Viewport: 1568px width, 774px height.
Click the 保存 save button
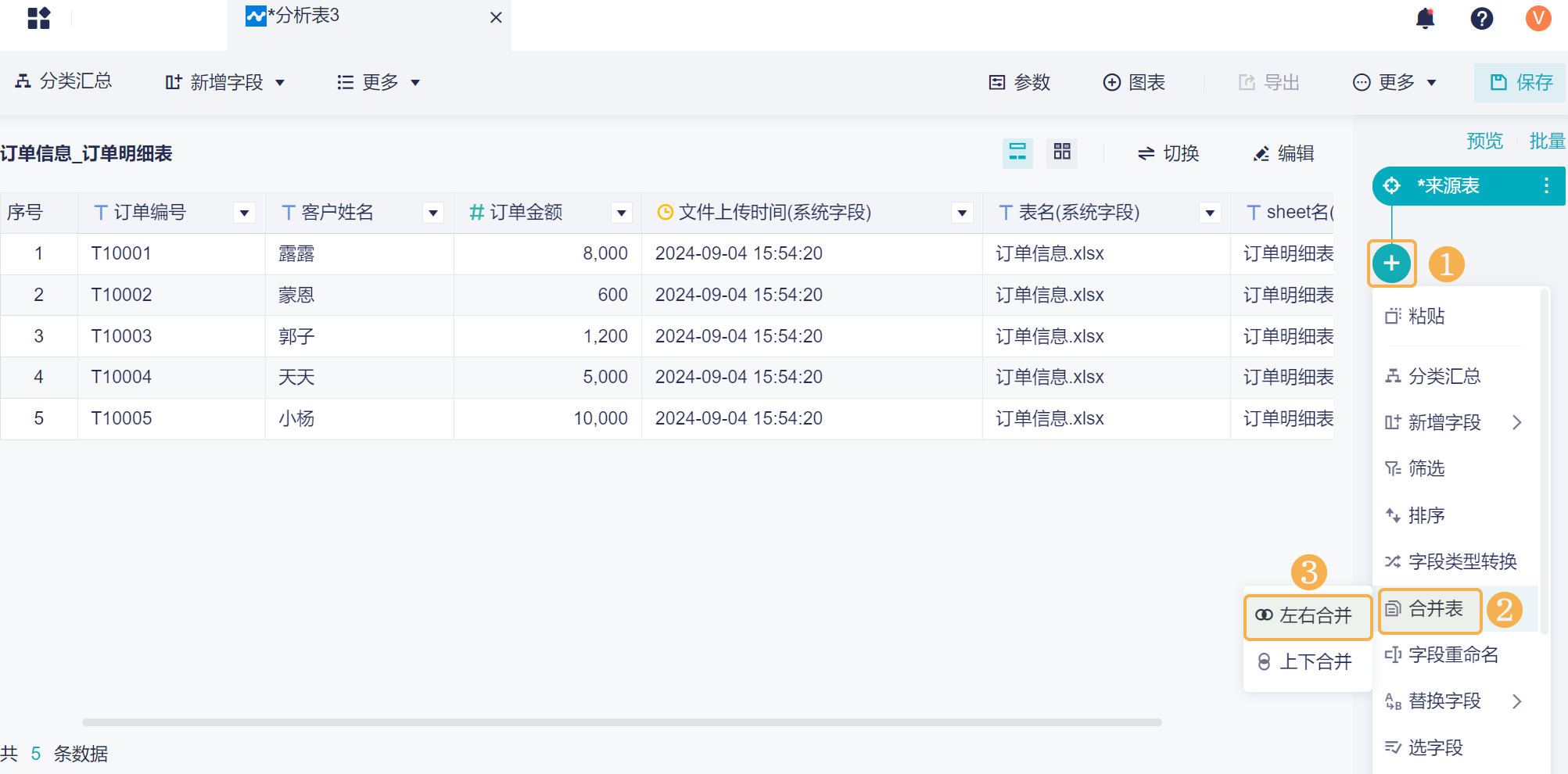1520,82
